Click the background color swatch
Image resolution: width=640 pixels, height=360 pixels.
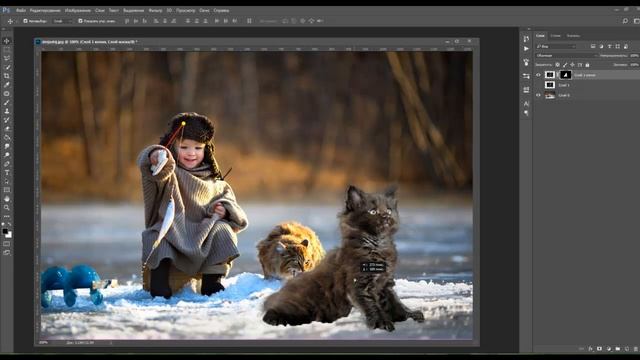tap(9, 235)
